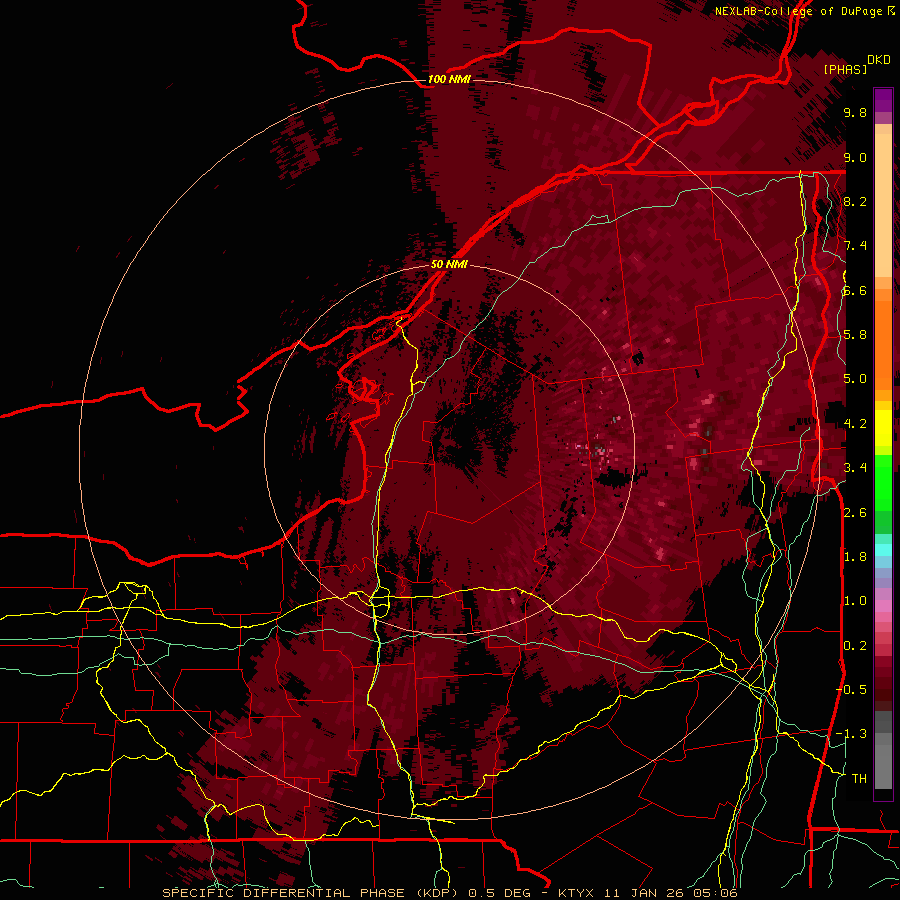Click the KTYX station identifier

[577, 893]
